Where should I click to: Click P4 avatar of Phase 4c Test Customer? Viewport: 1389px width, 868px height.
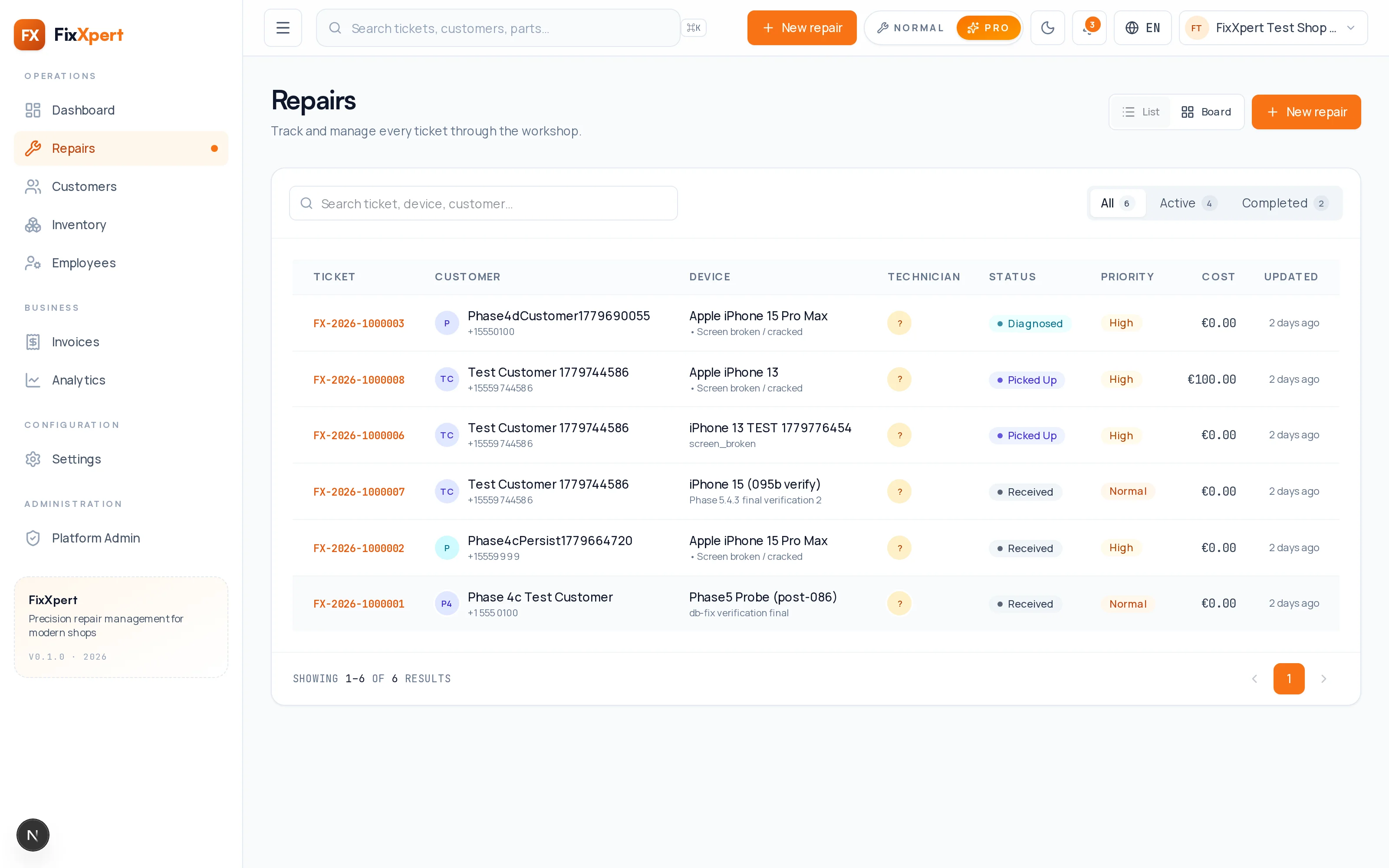coord(447,604)
